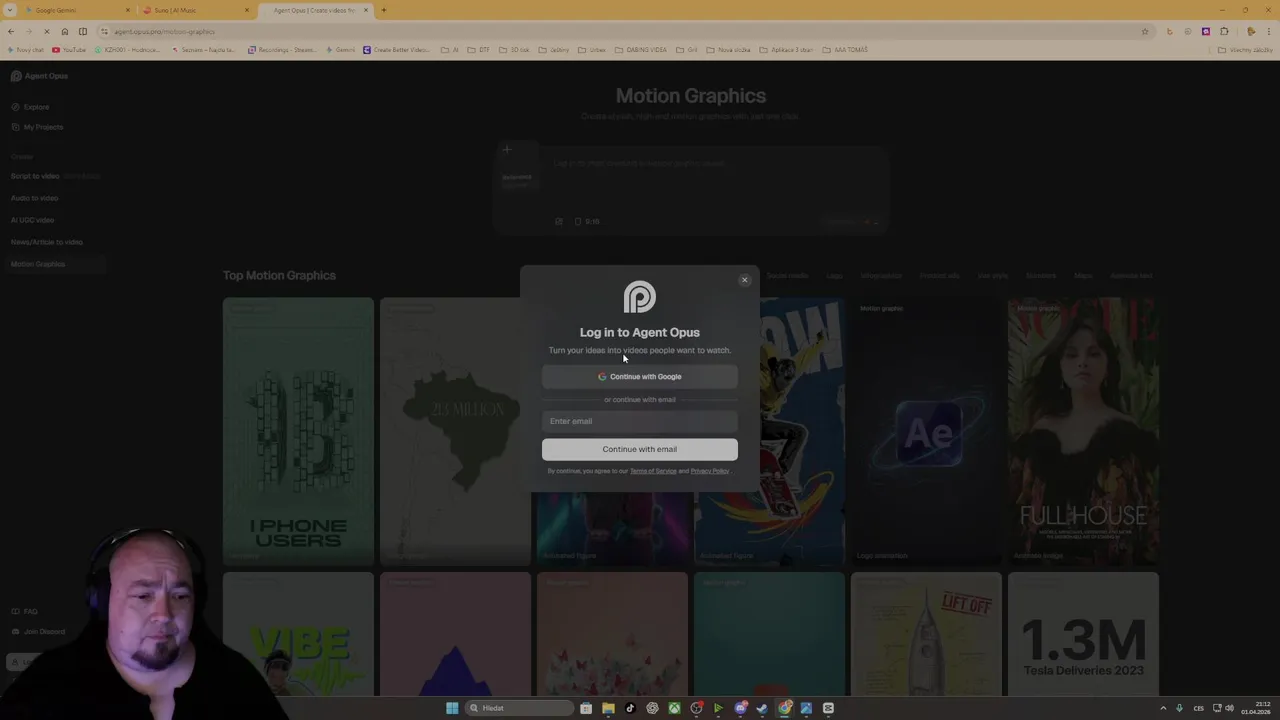Bookmark this page with star icon
1280x720 pixels.
[x=1145, y=31]
